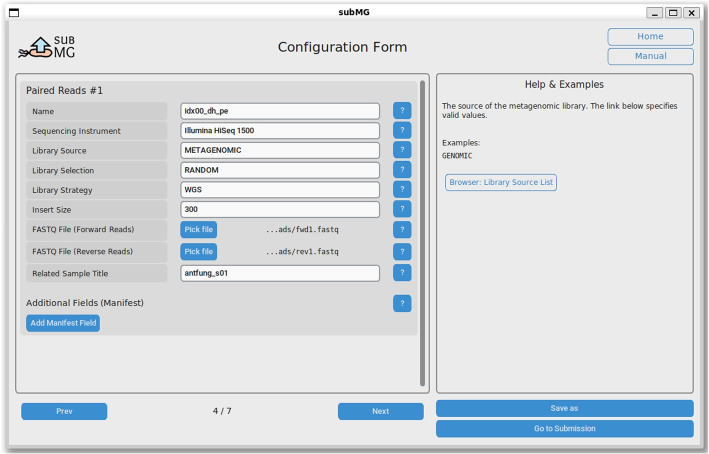Click help icon for Forward Reads FASTQ file
This screenshot has width=709, height=454.
coord(402,229)
